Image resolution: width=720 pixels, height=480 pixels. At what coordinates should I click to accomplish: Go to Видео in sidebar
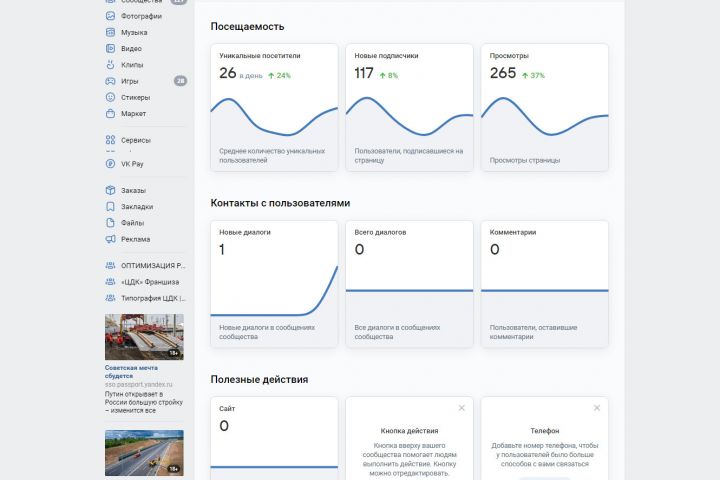[x=131, y=48]
